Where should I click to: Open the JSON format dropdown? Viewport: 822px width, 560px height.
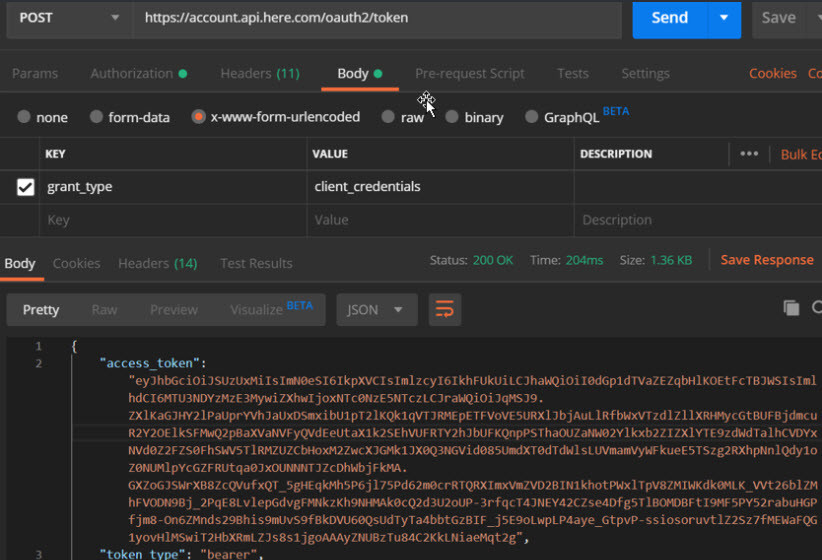pyautogui.click(x=376, y=309)
